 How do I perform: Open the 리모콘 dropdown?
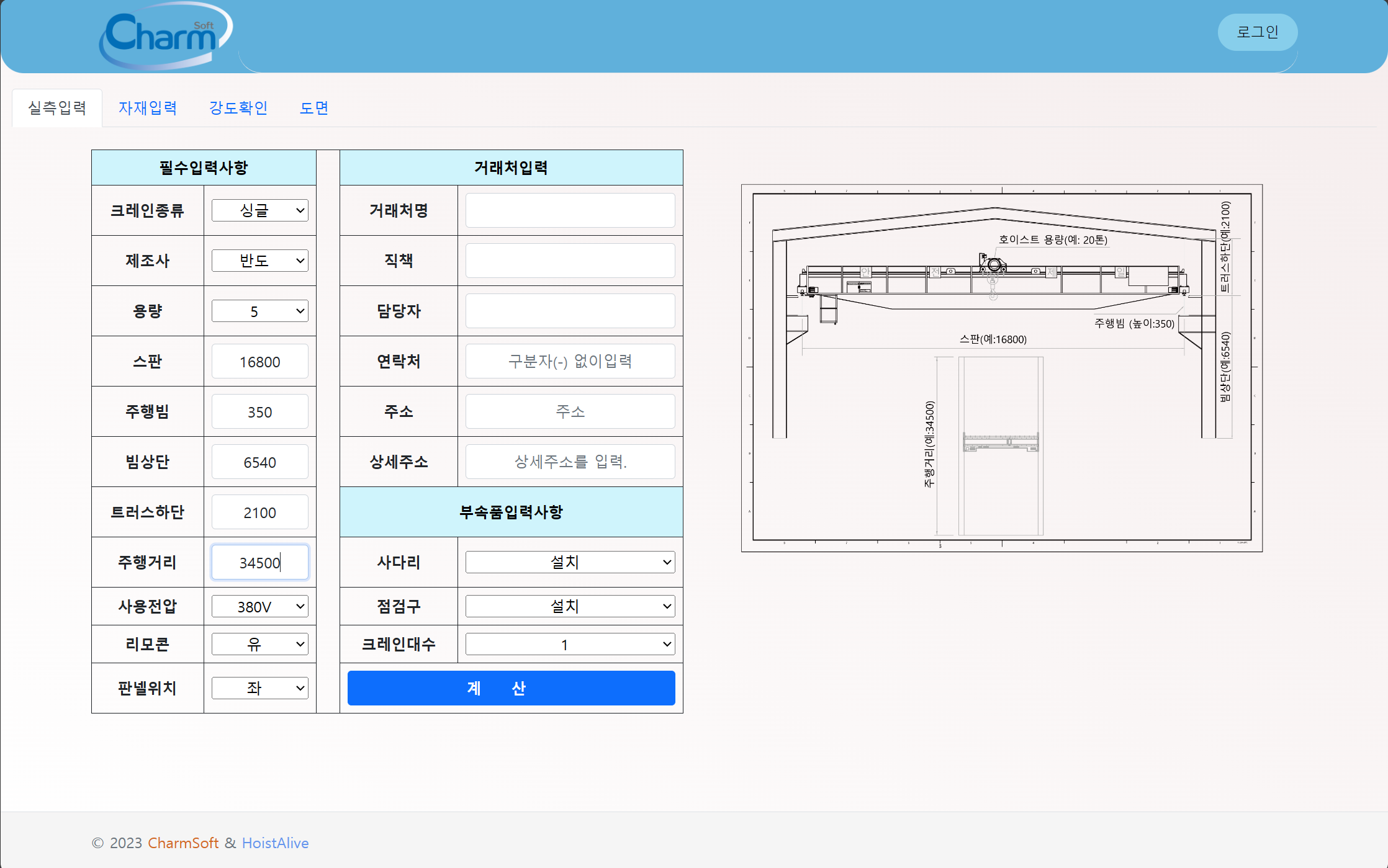click(259, 644)
